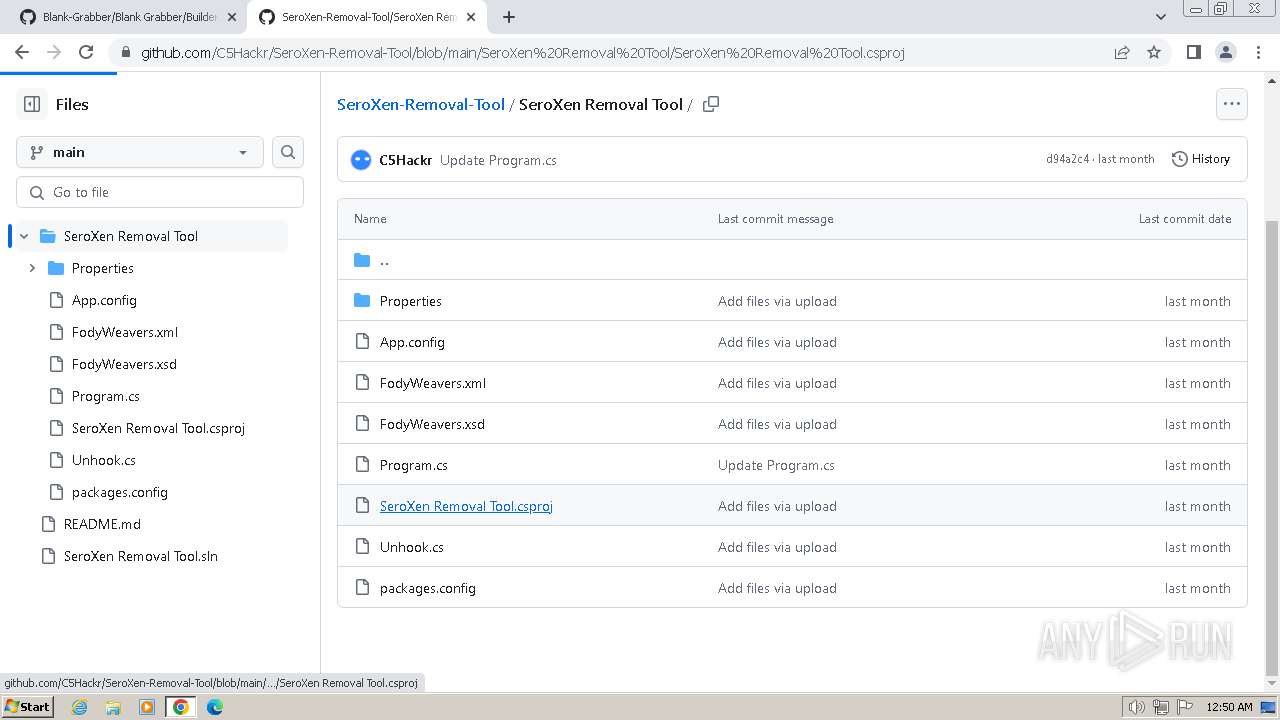Image resolution: width=1280 pixels, height=720 pixels.
Task: Open SeroXen Removal Tool.csproj link
Action: coord(466,506)
